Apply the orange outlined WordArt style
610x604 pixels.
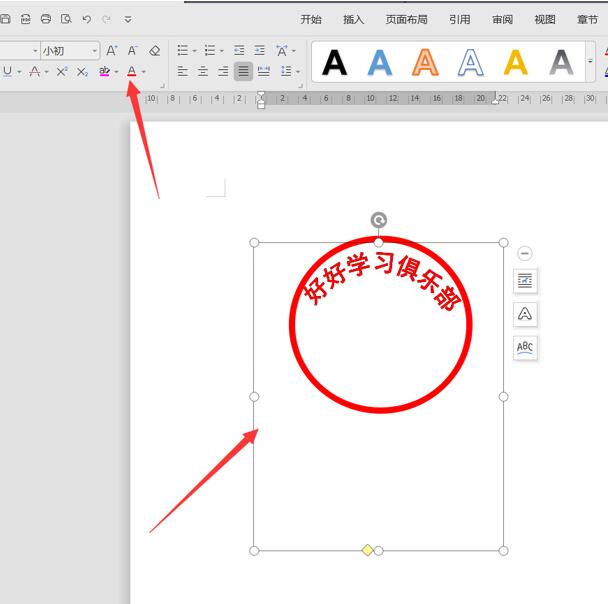coord(425,62)
